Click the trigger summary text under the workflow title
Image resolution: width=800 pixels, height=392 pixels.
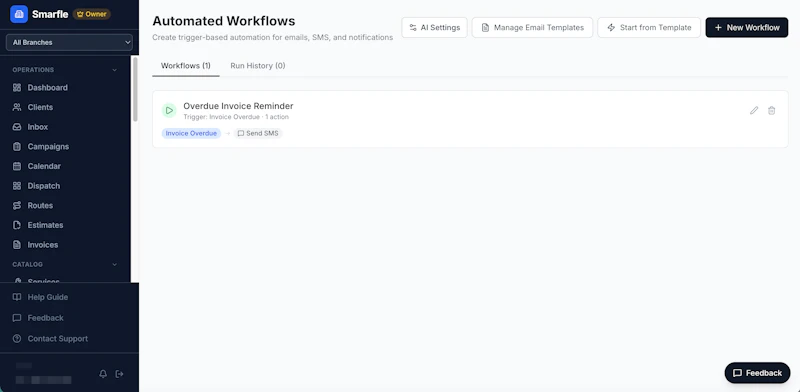(236, 117)
